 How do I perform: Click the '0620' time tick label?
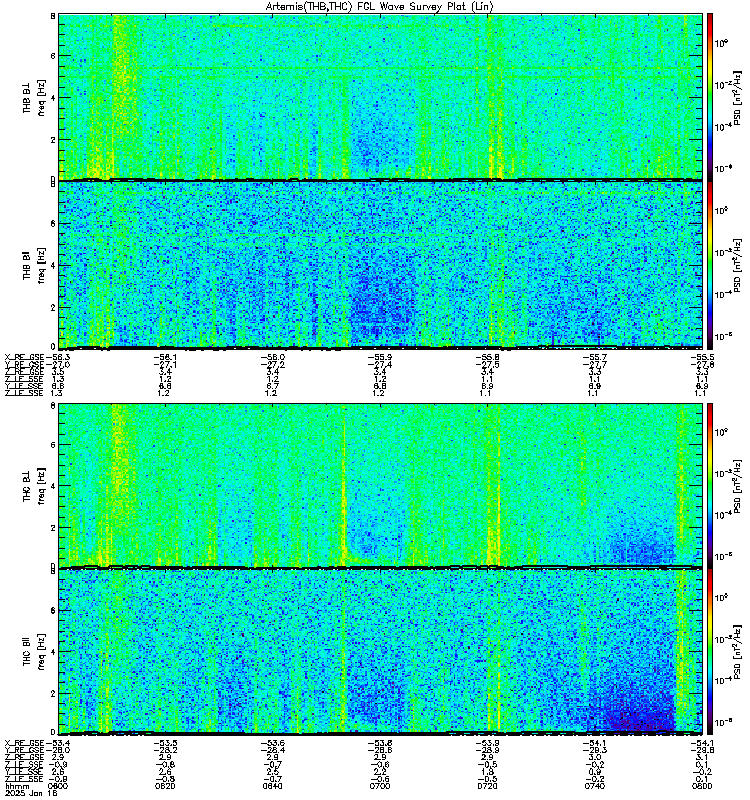[x=165, y=786]
